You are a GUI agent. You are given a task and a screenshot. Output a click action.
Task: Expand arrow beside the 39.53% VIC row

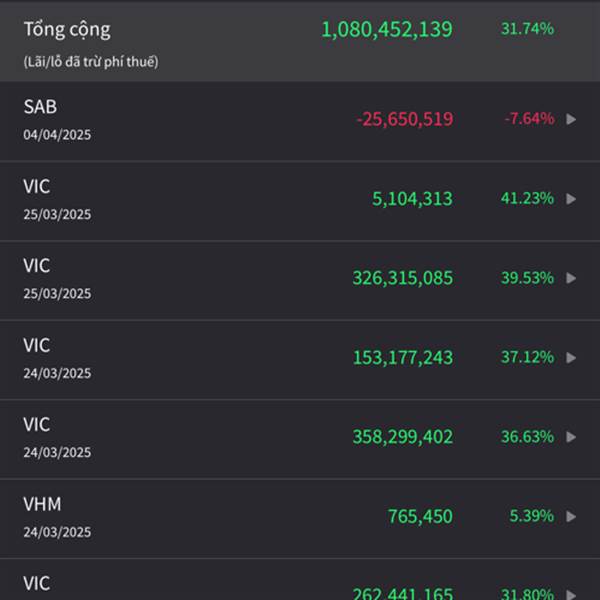pos(571,278)
